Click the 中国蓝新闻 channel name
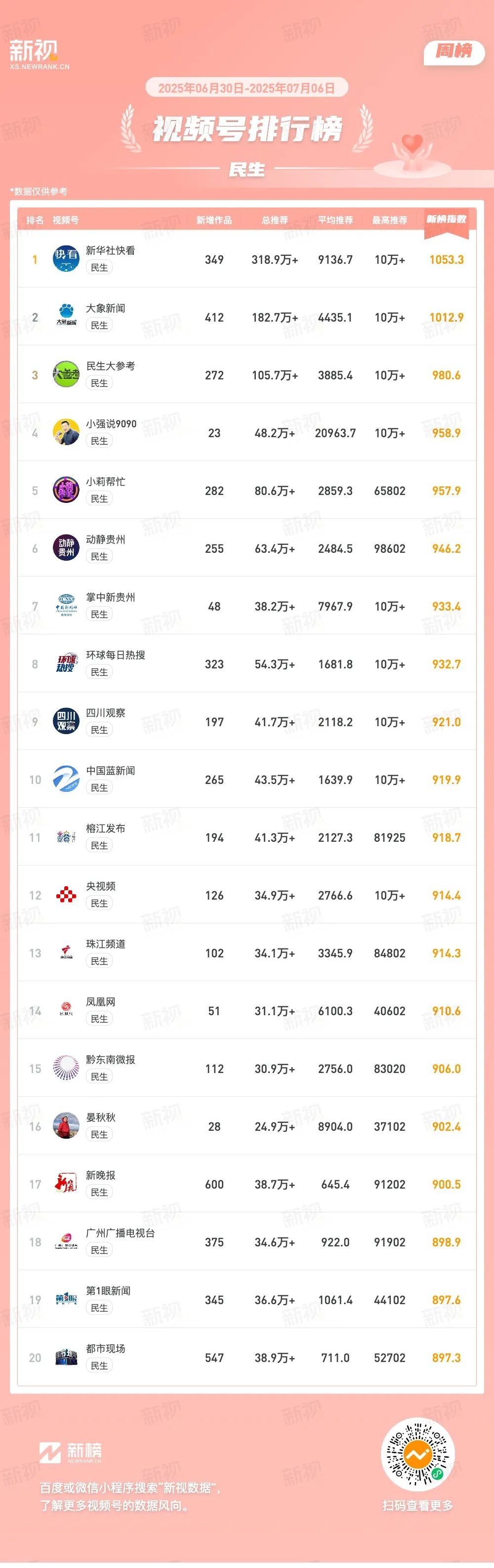The width and height of the screenshot is (494, 1568). click(111, 771)
